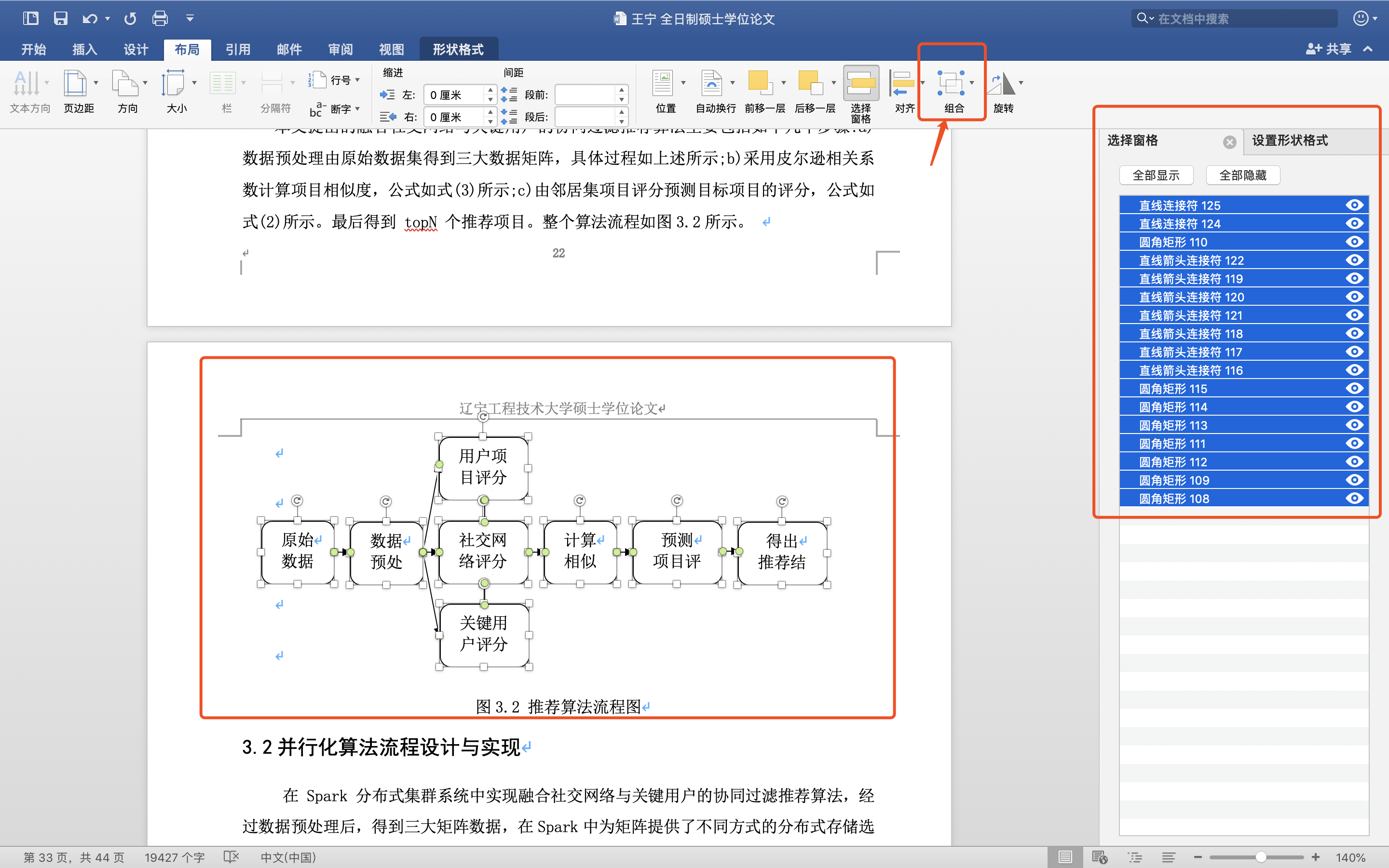Open Hyphenation (断字) option
1389x868 pixels.
334,108
